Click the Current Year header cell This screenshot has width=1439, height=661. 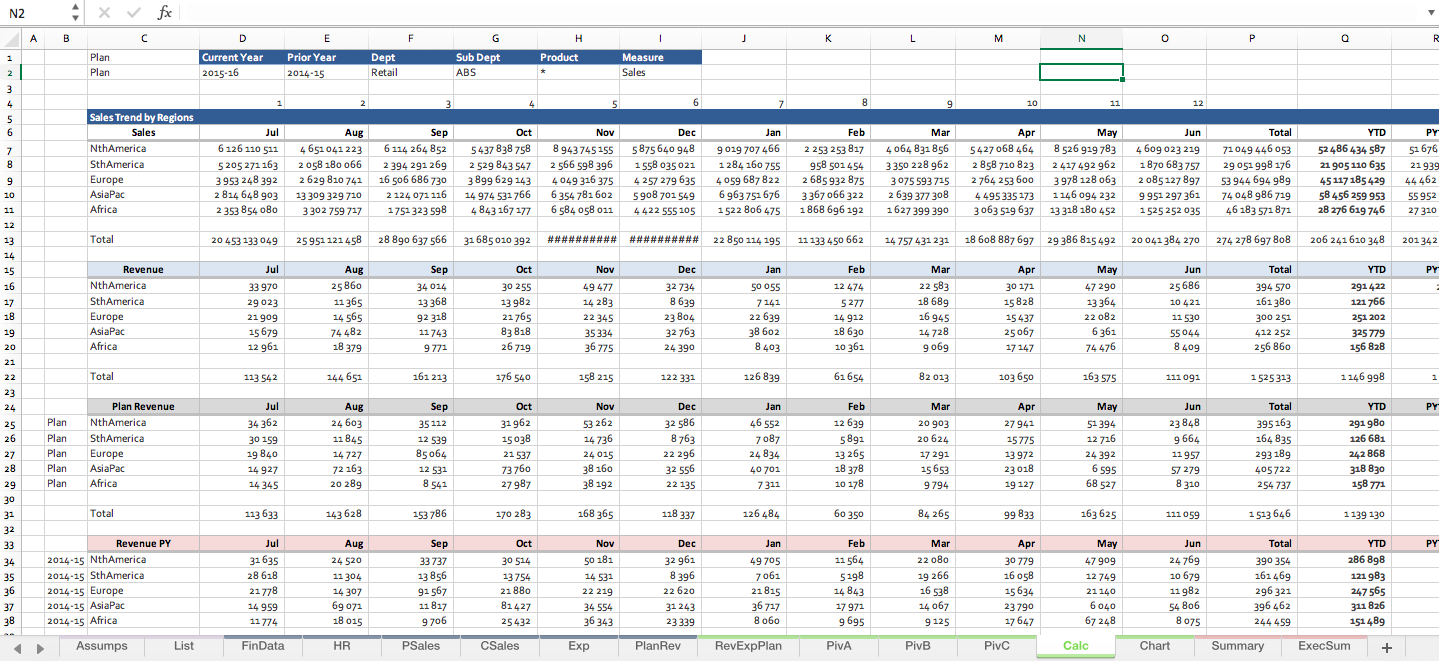coord(242,57)
